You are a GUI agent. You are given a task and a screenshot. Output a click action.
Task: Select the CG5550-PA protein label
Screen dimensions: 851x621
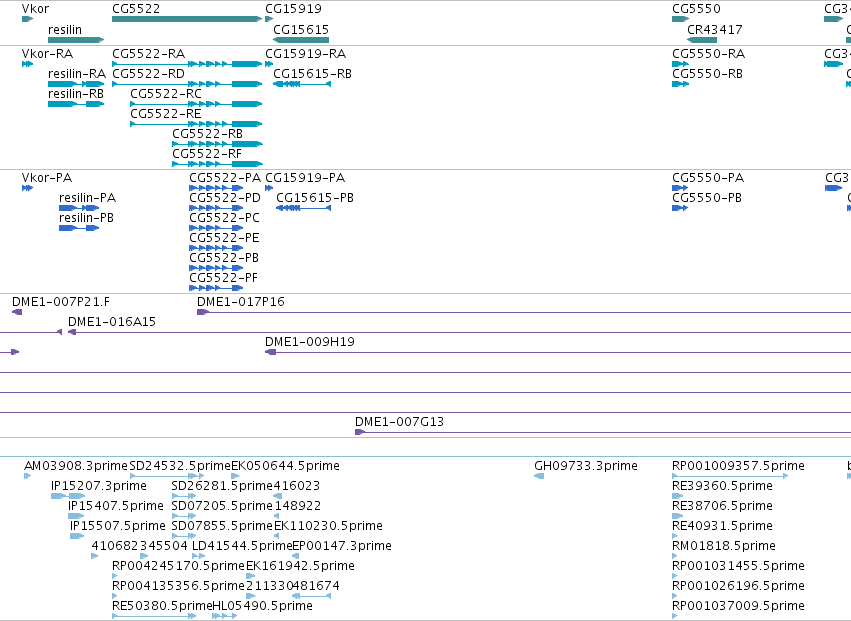[708, 178]
